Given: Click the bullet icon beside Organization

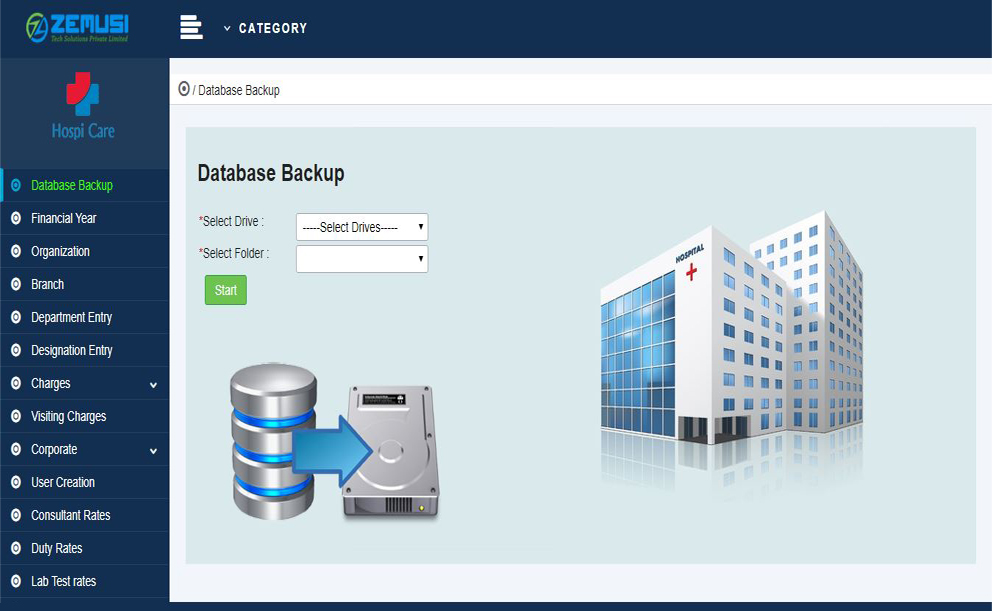Looking at the screenshot, I should (15, 251).
